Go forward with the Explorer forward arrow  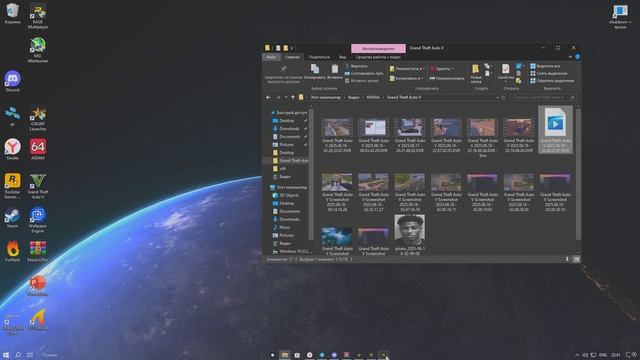(x=278, y=98)
